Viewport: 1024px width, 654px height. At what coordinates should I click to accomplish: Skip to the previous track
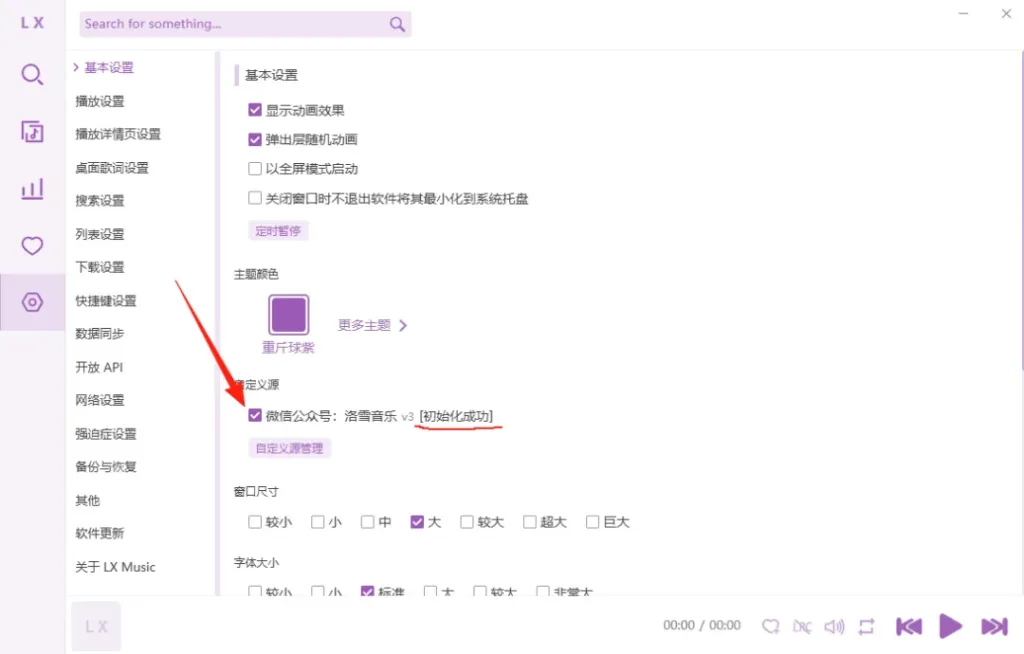[908, 627]
